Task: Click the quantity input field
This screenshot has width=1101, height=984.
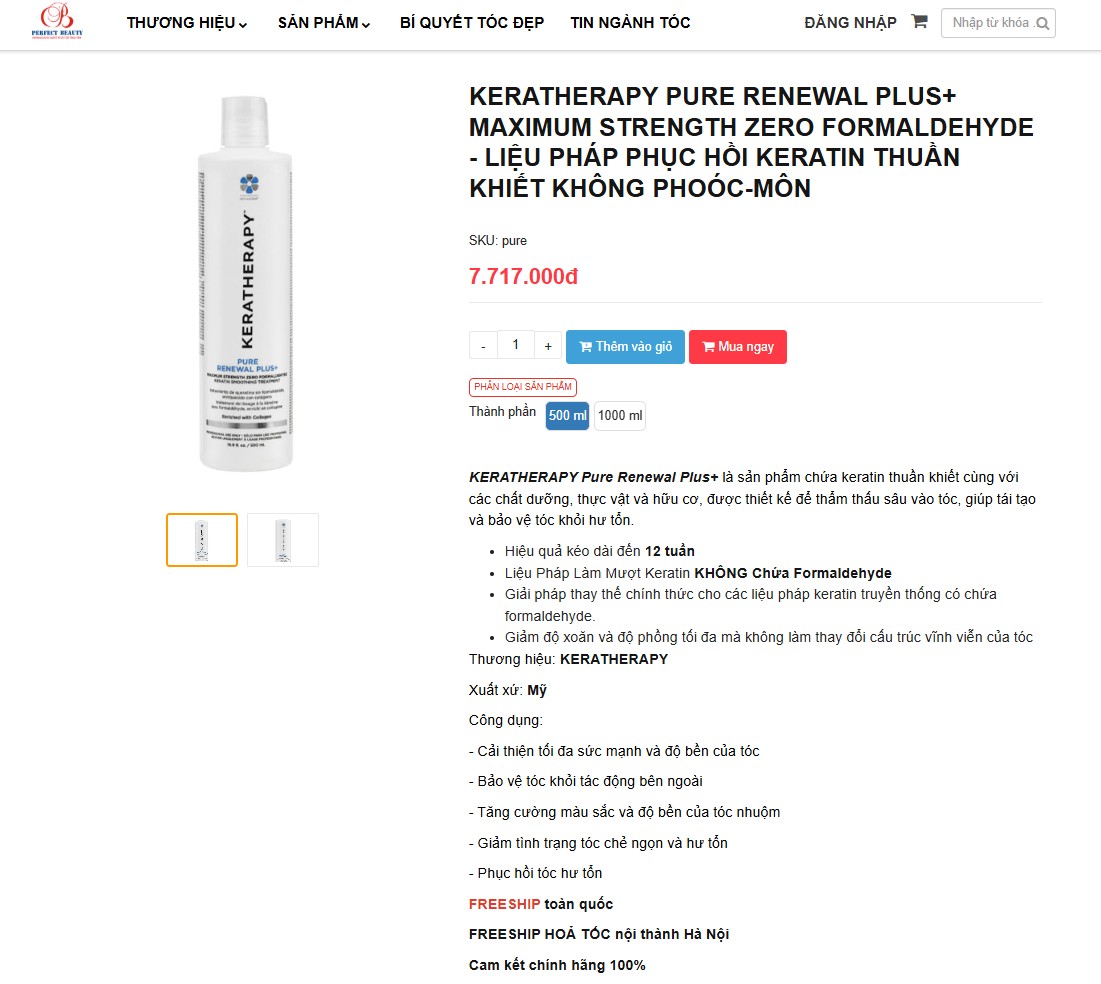Action: tap(515, 345)
